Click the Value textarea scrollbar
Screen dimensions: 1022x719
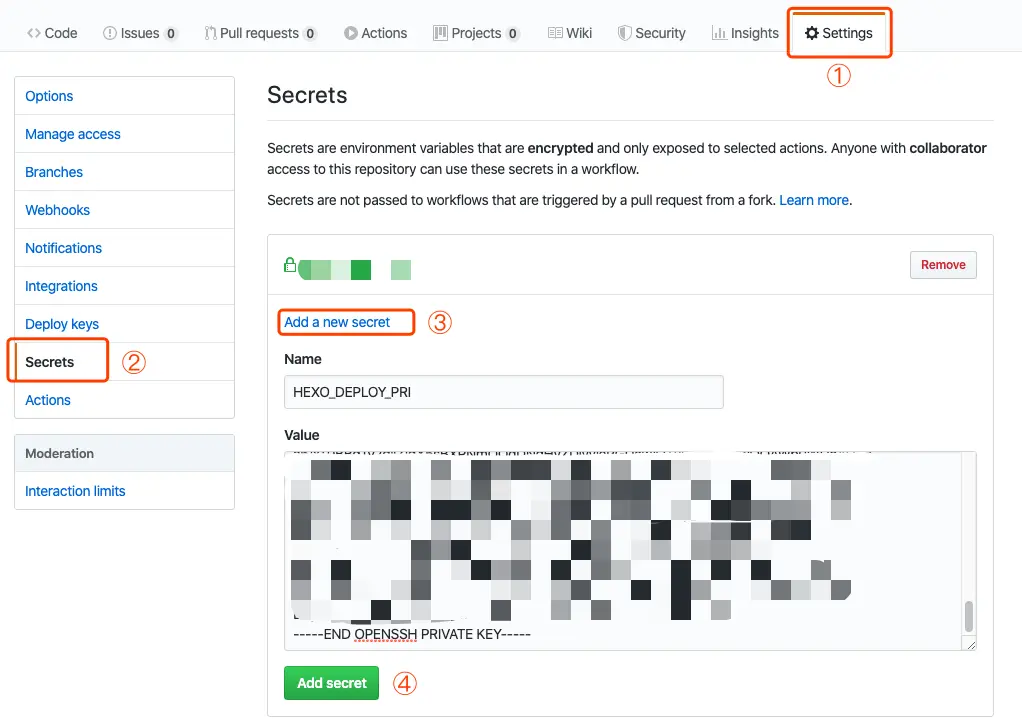[x=967, y=616]
